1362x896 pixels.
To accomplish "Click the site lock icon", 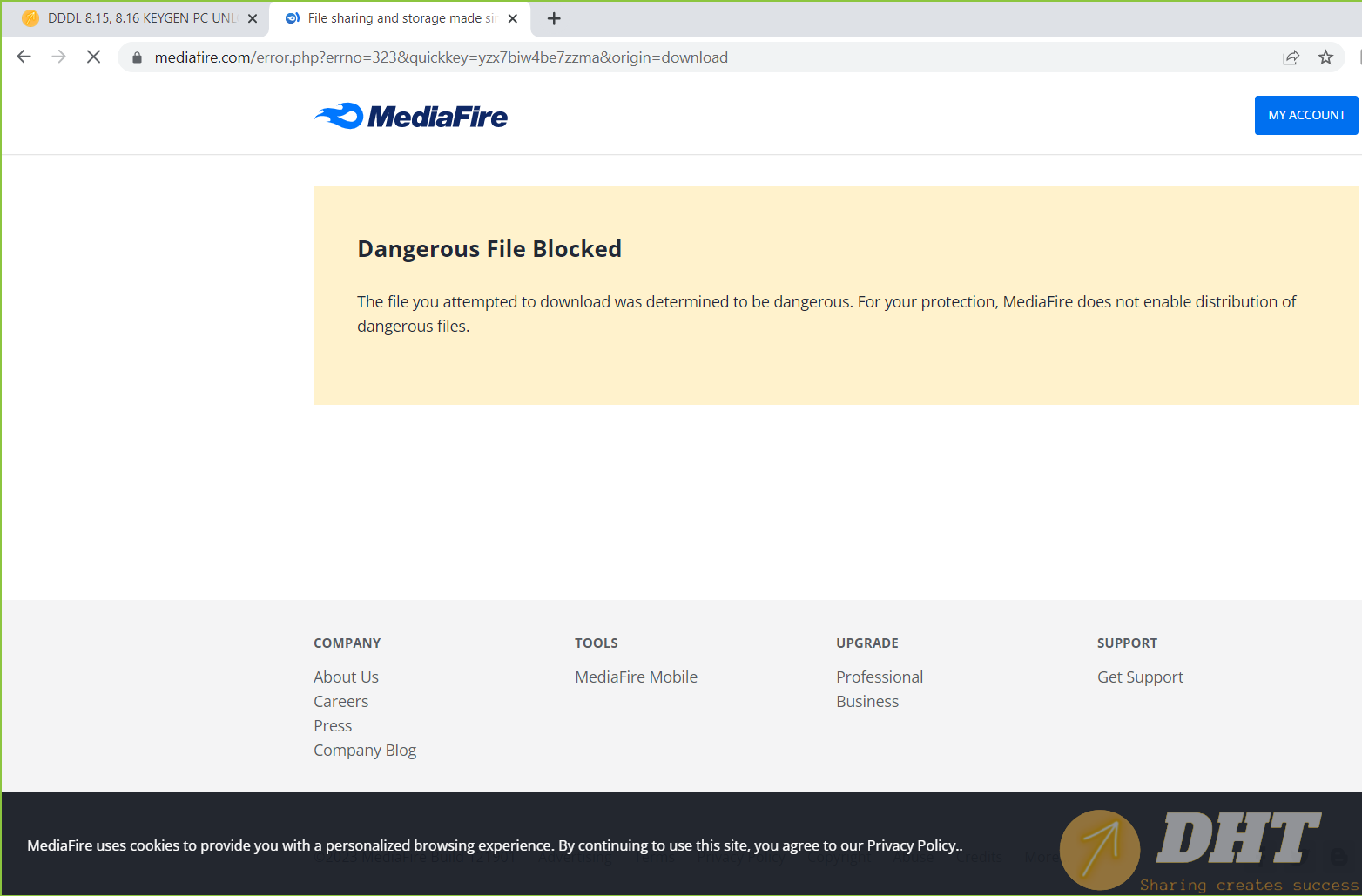I will point(137,57).
